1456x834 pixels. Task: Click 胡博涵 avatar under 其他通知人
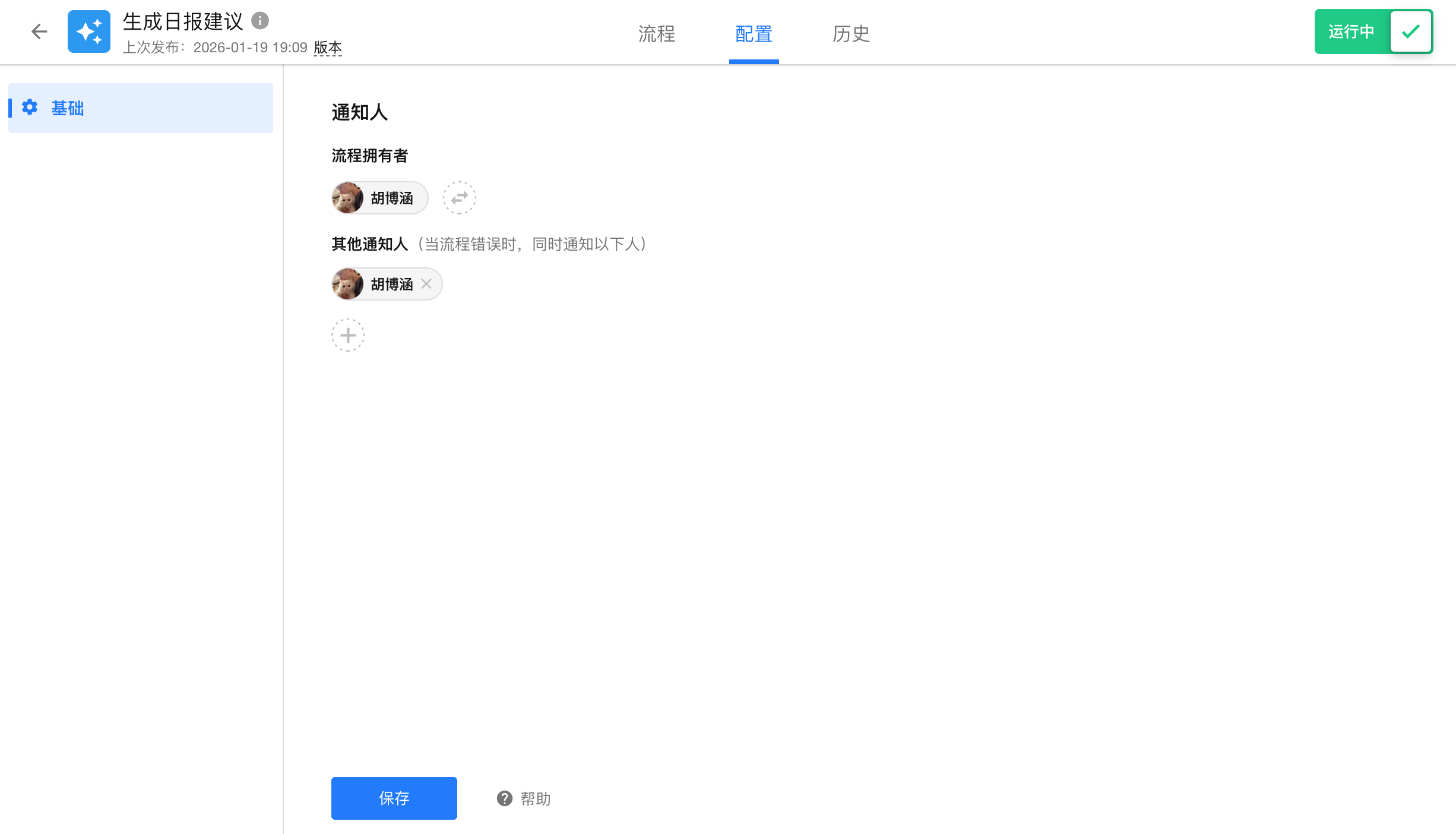(x=347, y=284)
